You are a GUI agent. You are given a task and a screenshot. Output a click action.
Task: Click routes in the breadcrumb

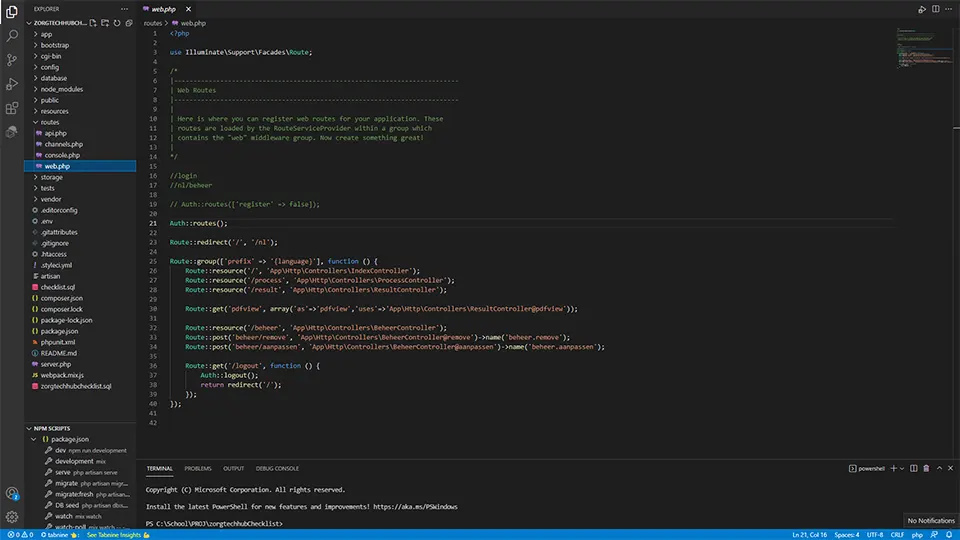[152, 23]
